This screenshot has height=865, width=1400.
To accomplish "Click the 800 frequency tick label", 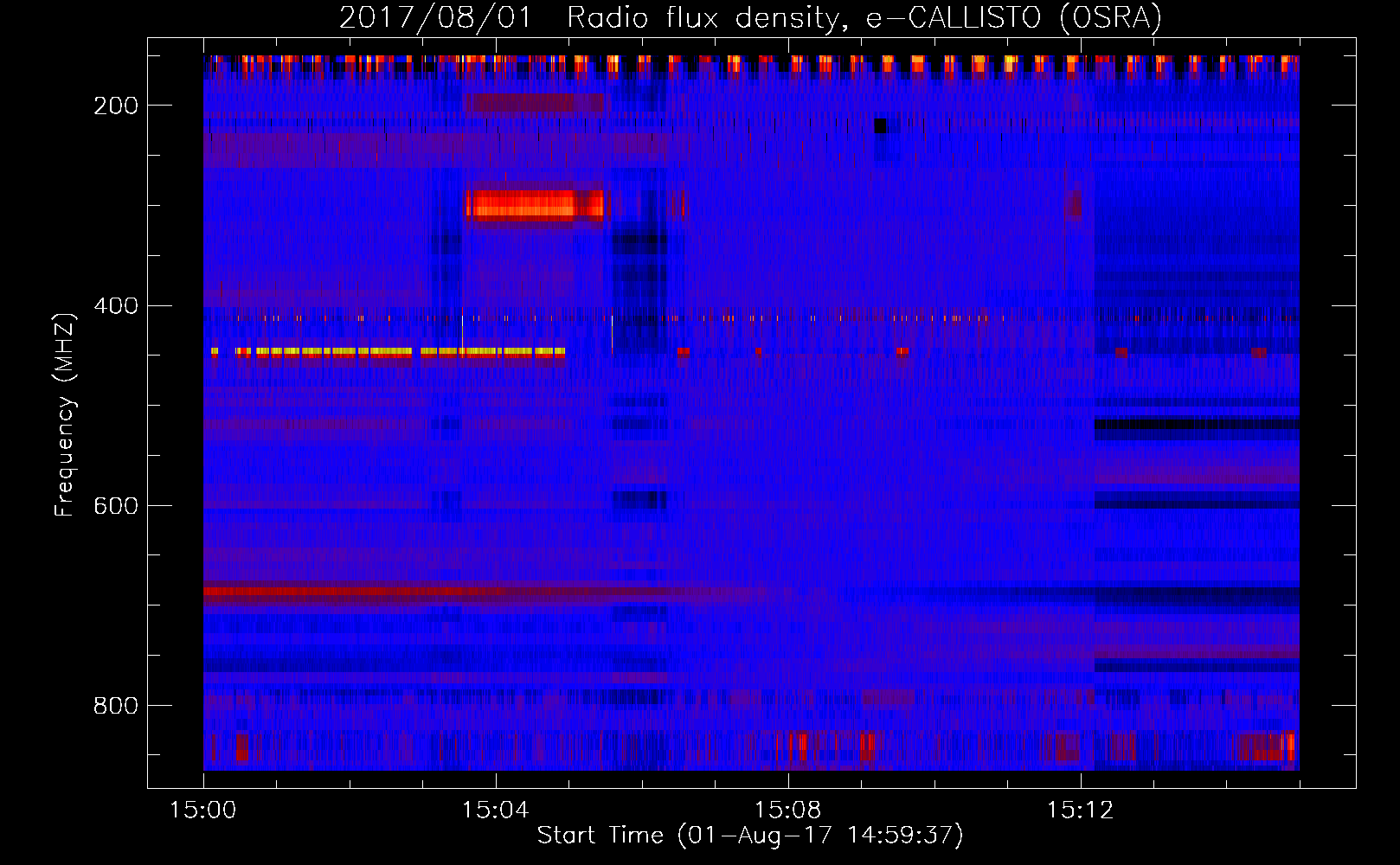I will [116, 706].
